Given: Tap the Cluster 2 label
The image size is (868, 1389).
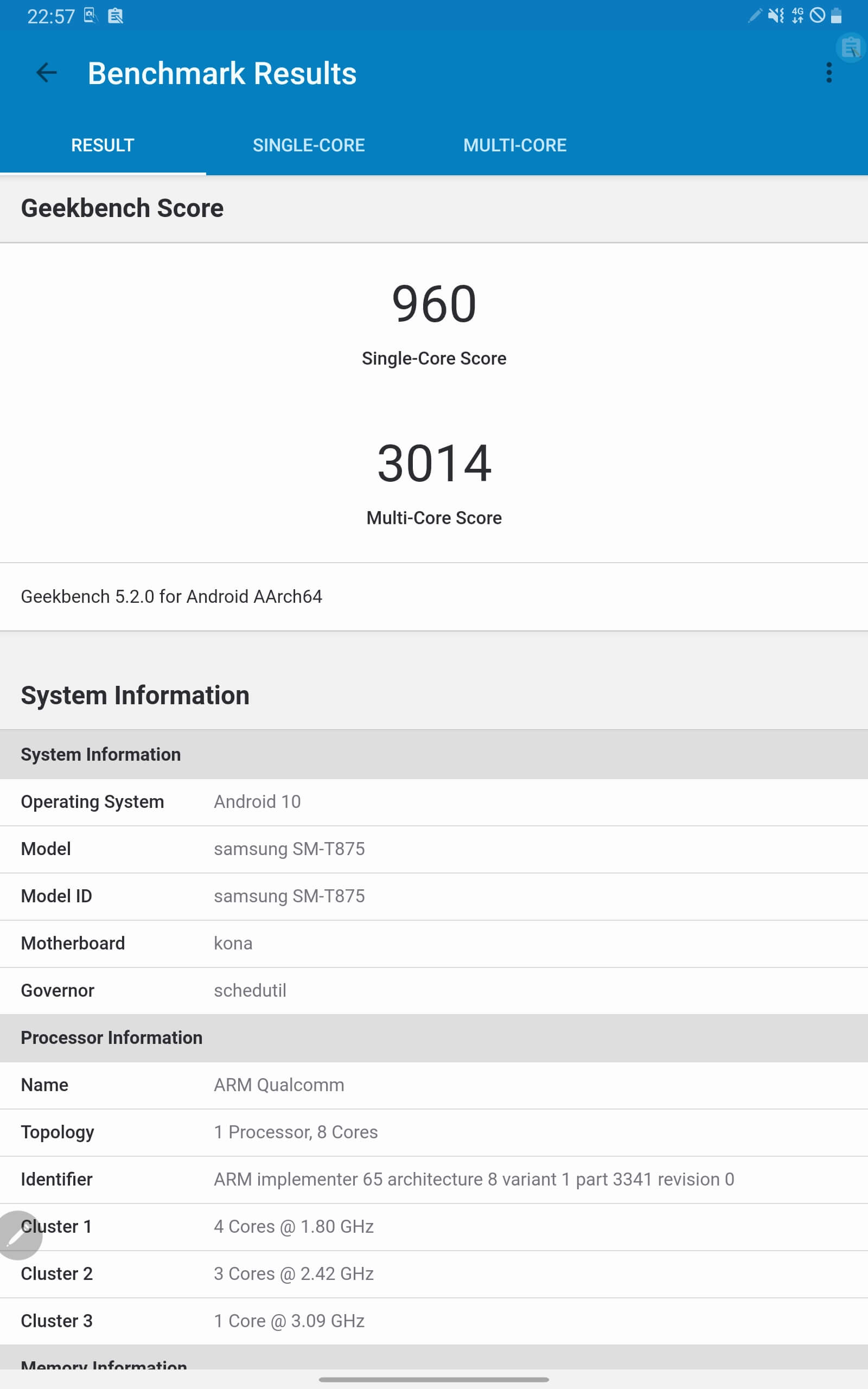Looking at the screenshot, I should click(57, 1273).
